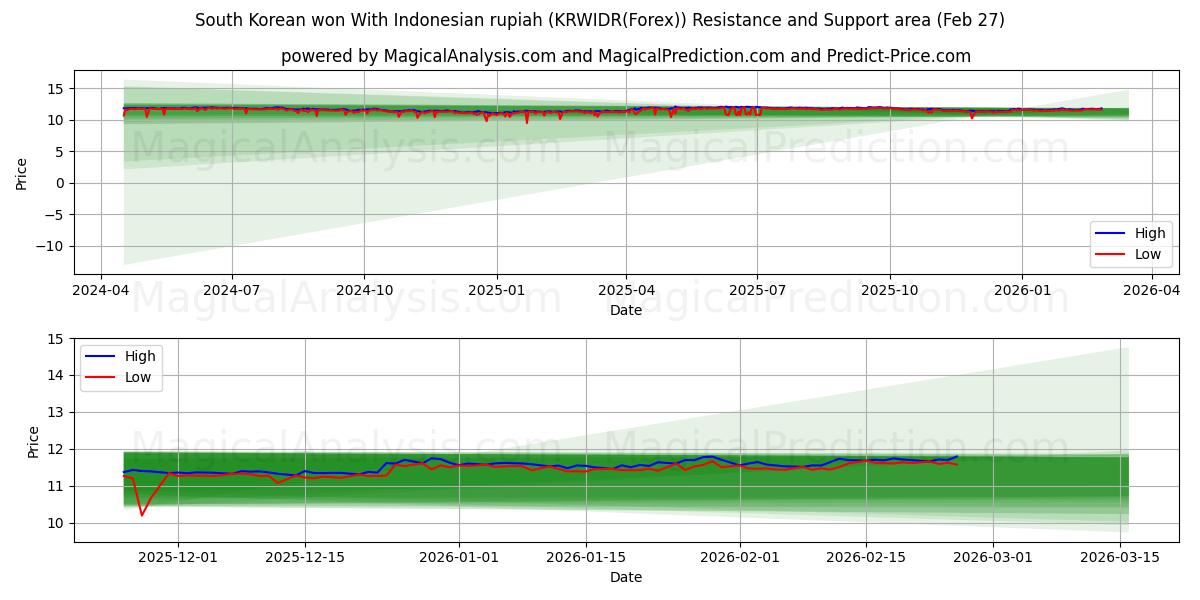This screenshot has height=600, width=1200.
Task: Click the 10 price tick in upper chart
Action: coord(58,120)
